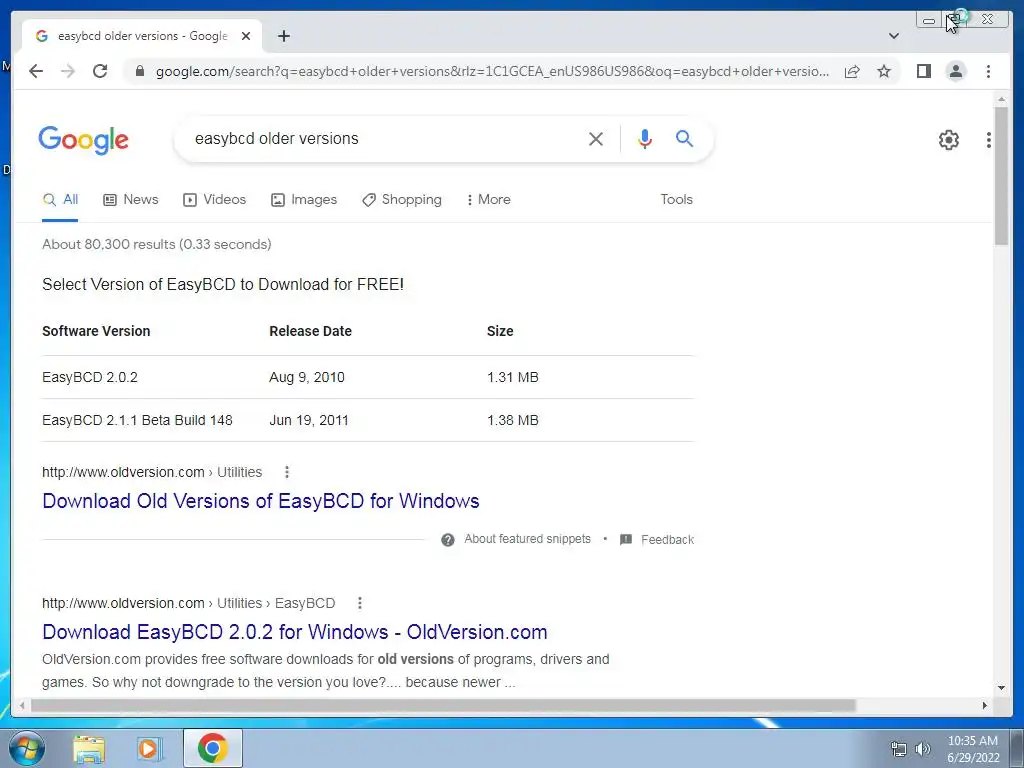Screen dimensions: 1024x768
Task: Click the Jun 19, 2011 release date
Action: 308,421
